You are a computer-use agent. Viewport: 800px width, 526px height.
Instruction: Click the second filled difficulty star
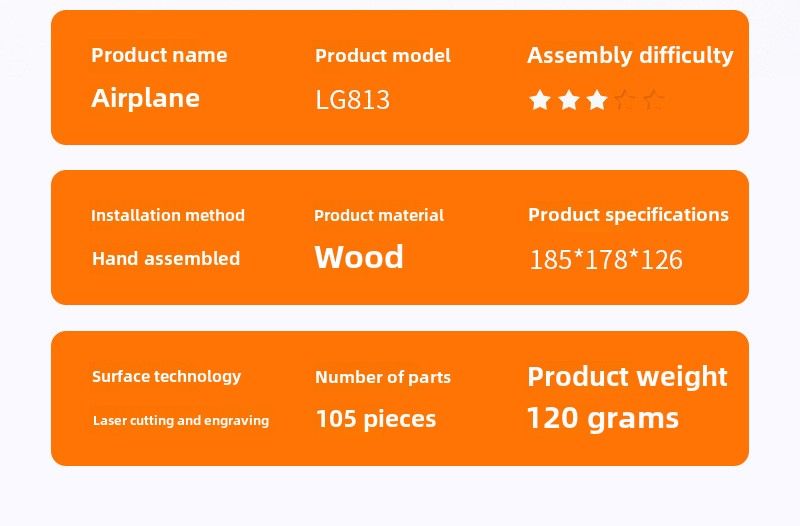(x=569, y=100)
